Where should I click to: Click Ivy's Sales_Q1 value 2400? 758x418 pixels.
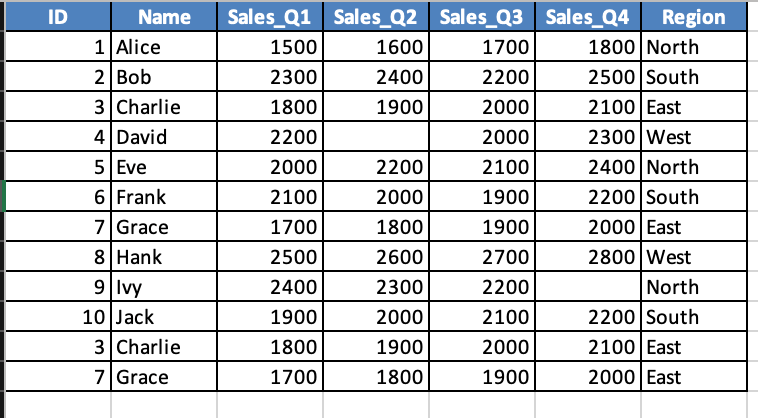pyautogui.click(x=270, y=287)
